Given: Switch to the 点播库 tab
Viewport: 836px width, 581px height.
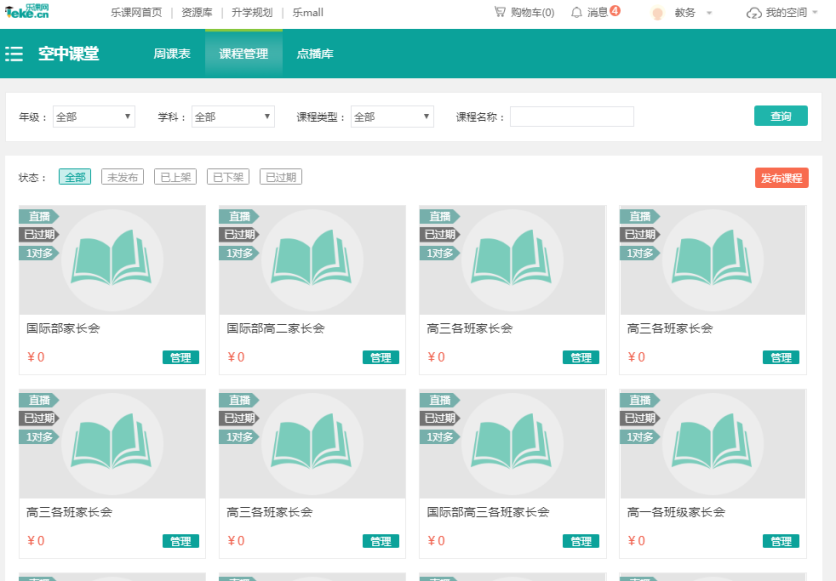Looking at the screenshot, I should (315, 54).
